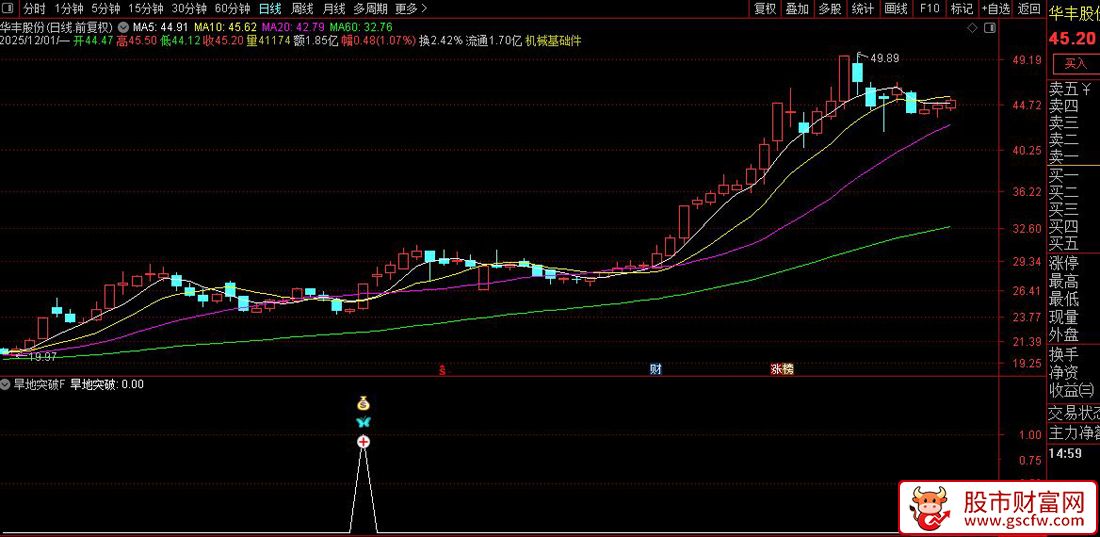Click the 量41174 volume value

268,41
